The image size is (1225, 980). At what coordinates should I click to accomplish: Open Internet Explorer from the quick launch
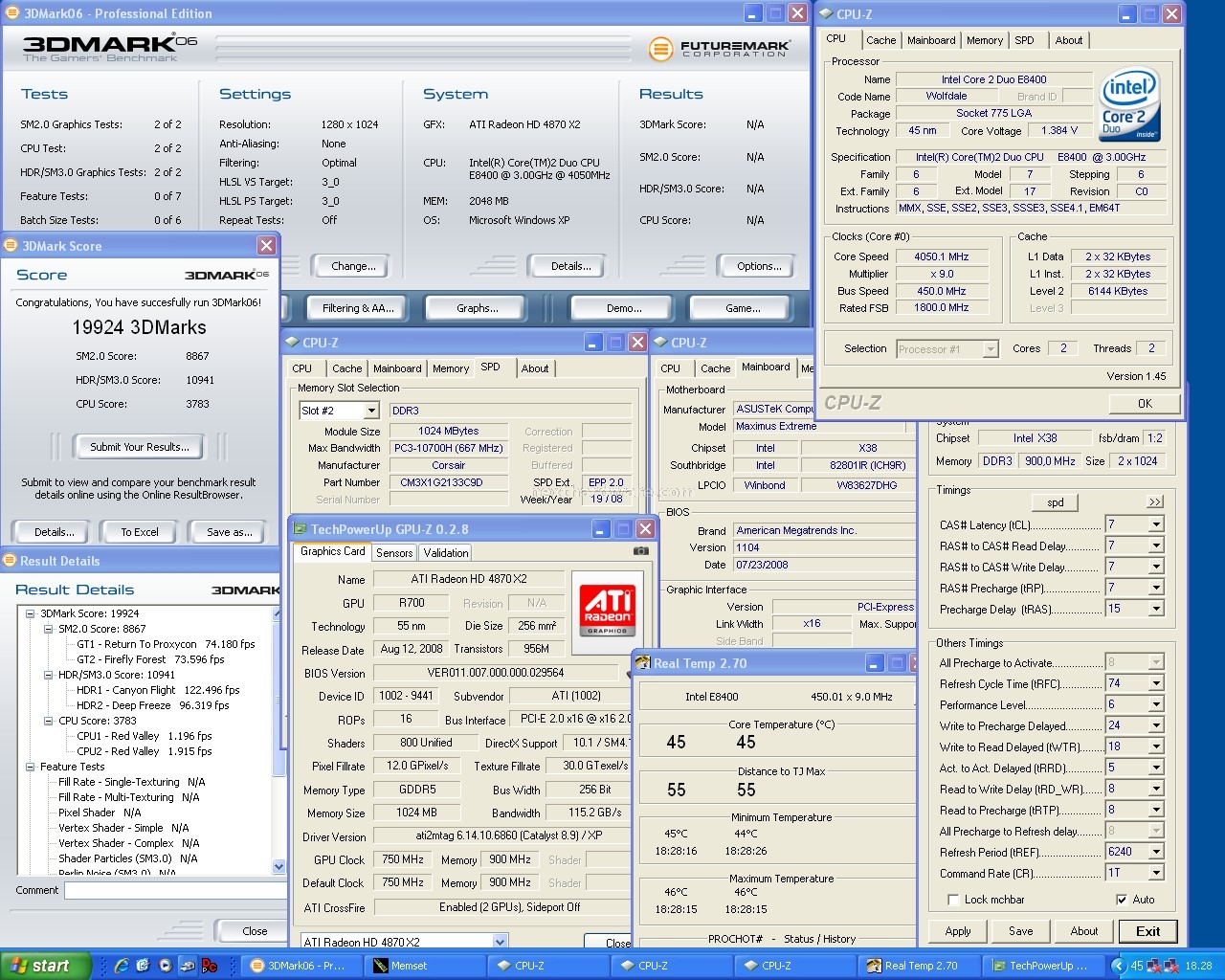click(x=122, y=966)
